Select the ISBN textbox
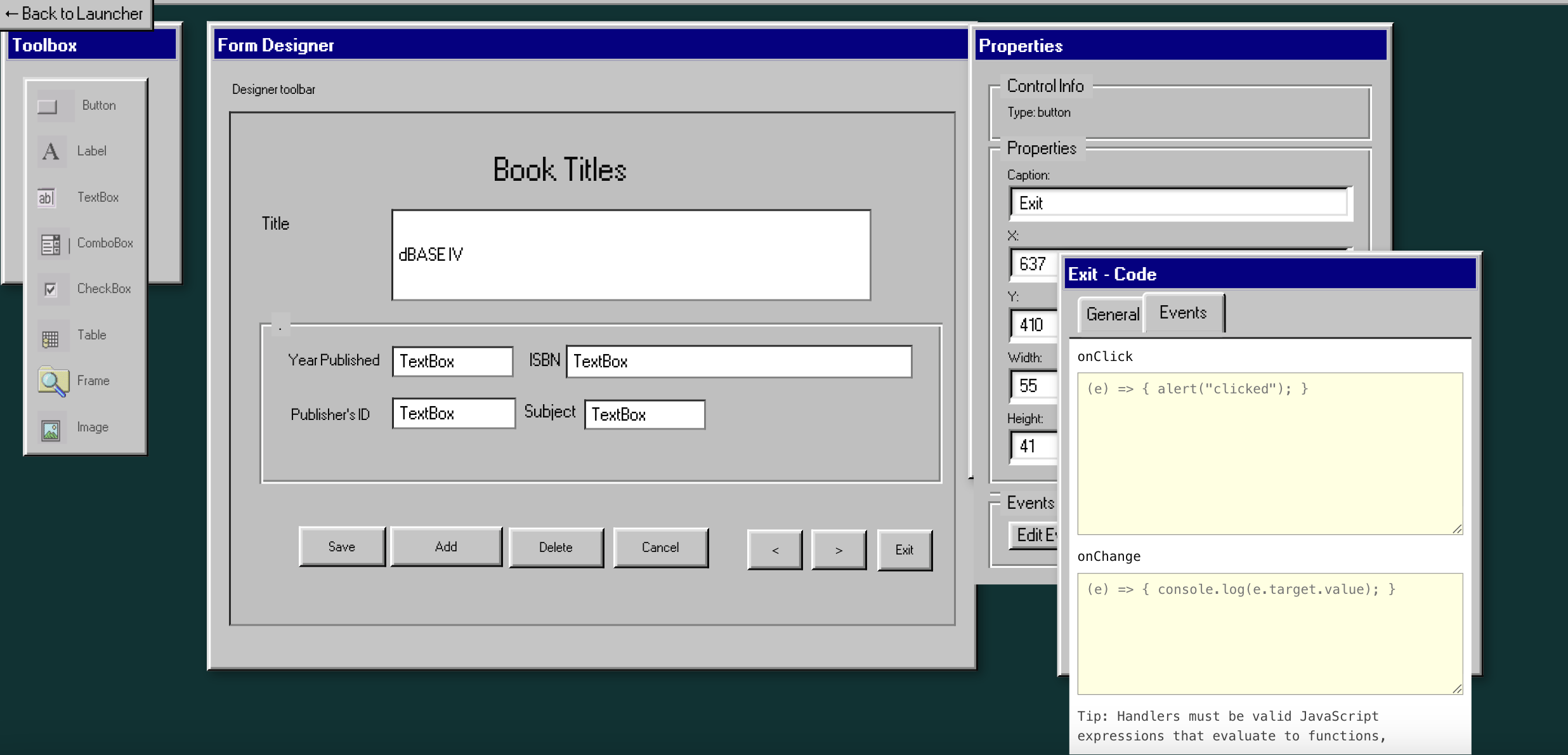Image resolution: width=1568 pixels, height=755 pixels. [739, 361]
